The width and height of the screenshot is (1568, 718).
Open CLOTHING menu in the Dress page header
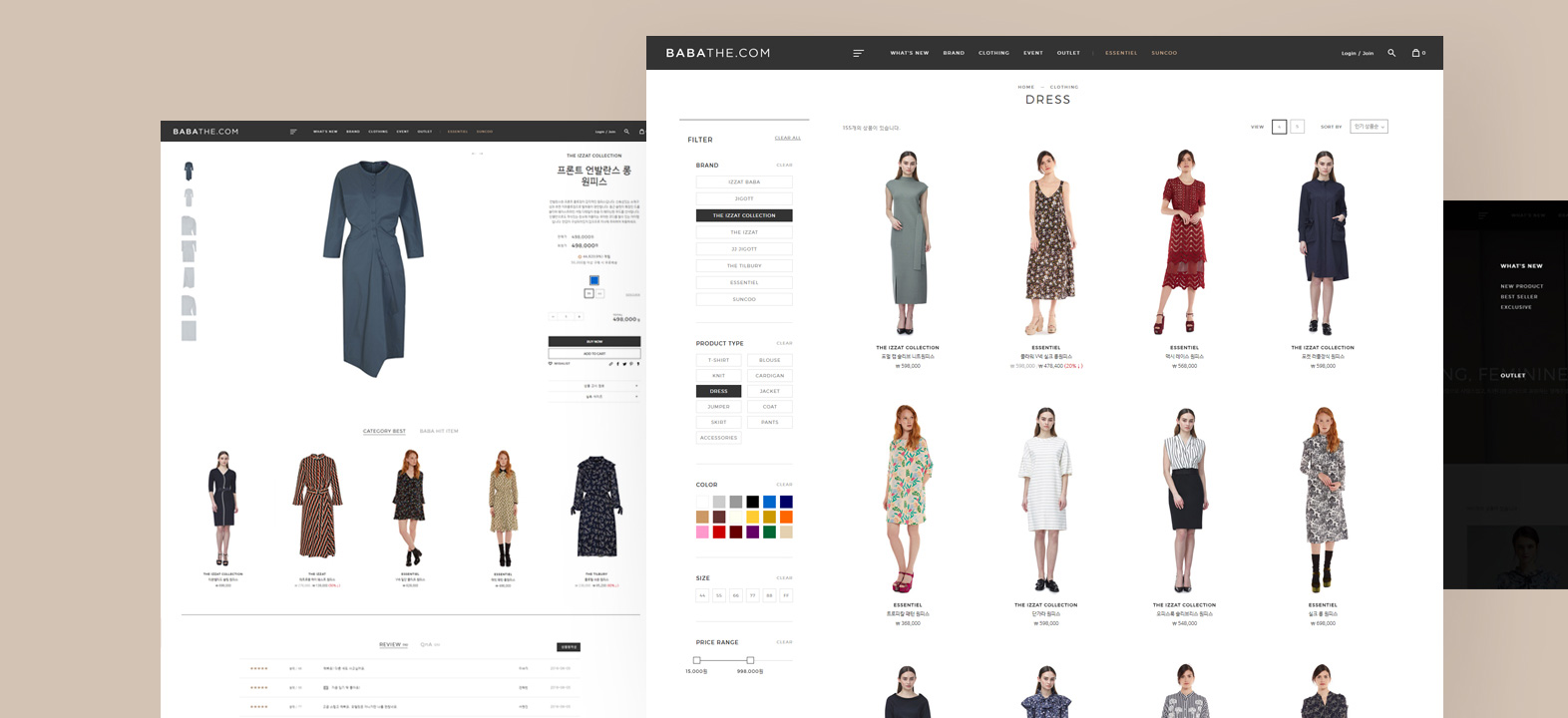(993, 53)
